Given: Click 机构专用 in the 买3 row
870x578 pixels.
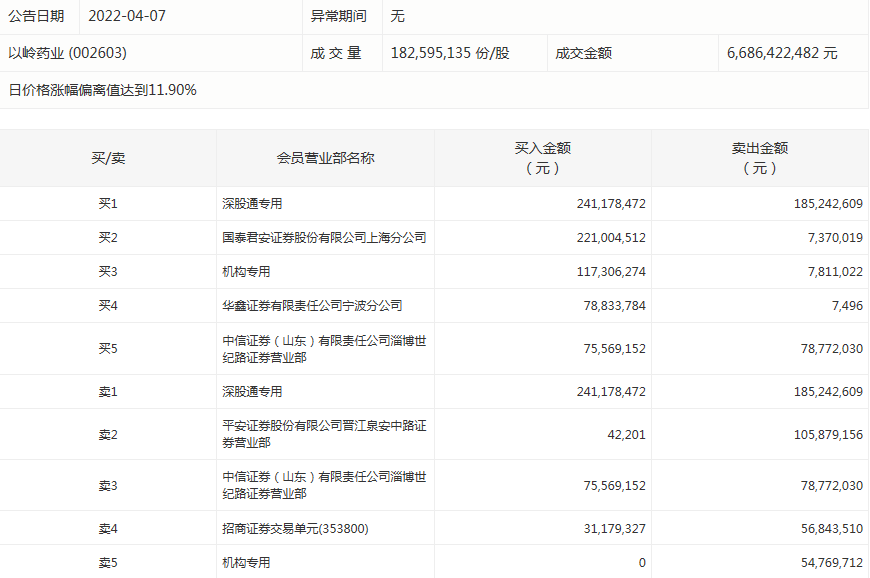Looking at the screenshot, I should [246, 272].
